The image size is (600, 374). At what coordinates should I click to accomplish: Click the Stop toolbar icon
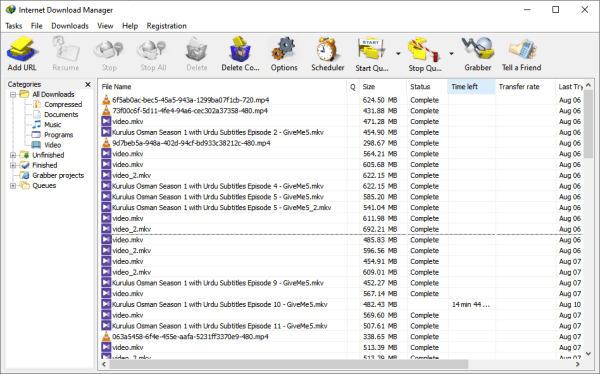[x=109, y=50]
